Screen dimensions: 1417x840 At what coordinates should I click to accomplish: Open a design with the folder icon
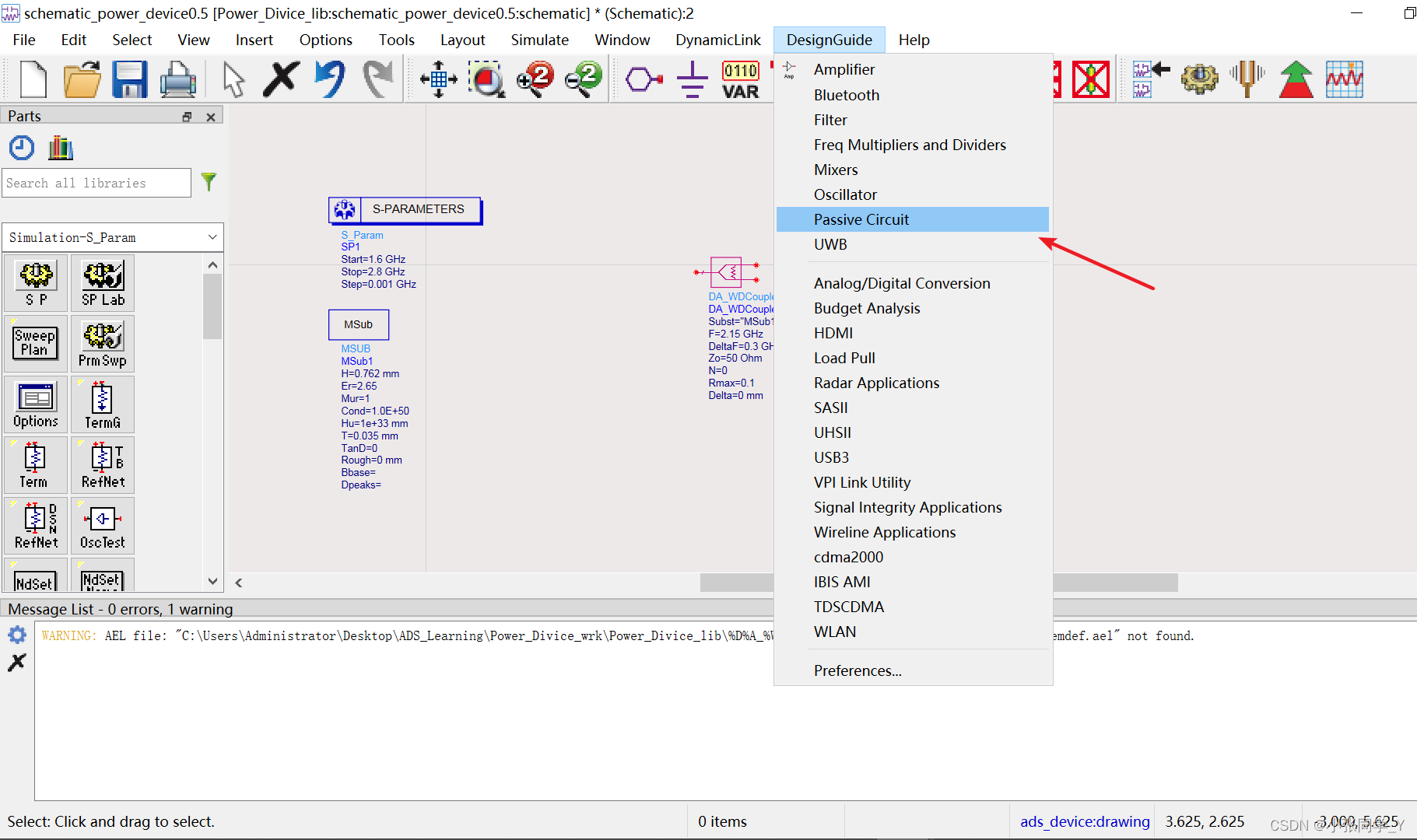tap(82, 79)
